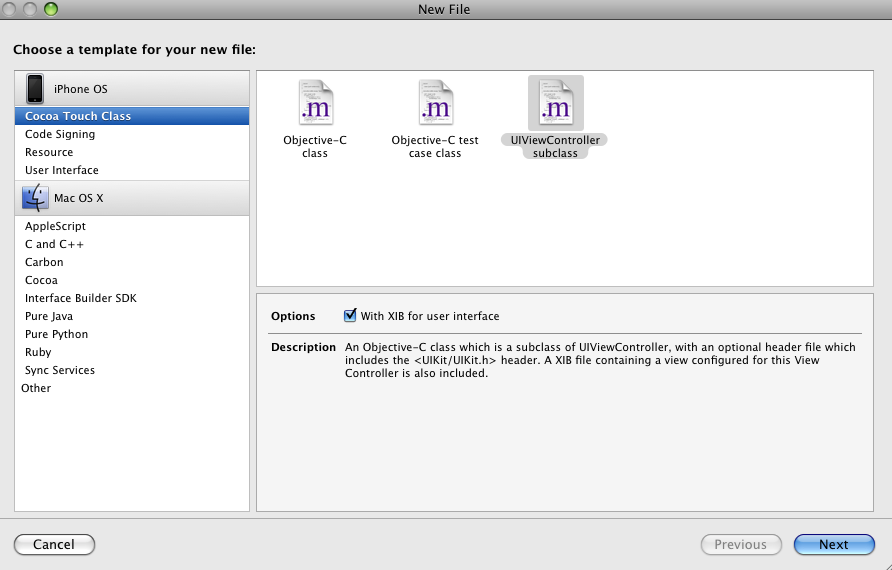Choose the User Interface category
Viewport: 892px width, 570px height.
pyautogui.click(x=132, y=170)
